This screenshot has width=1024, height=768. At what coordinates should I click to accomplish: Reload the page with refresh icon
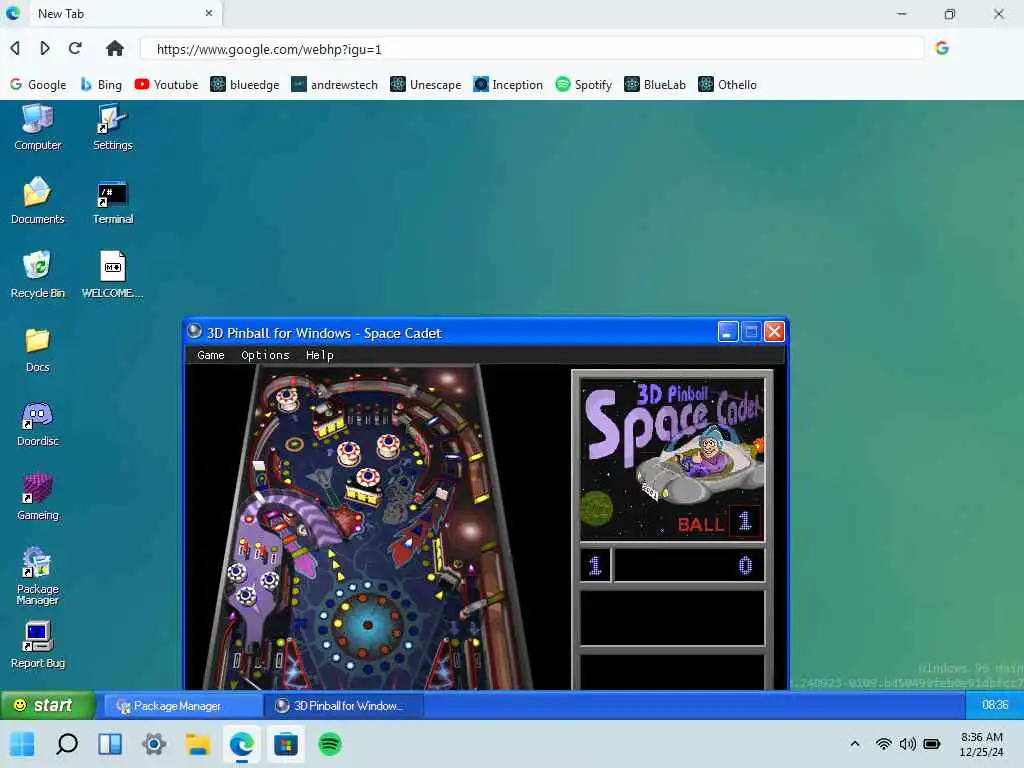75,48
